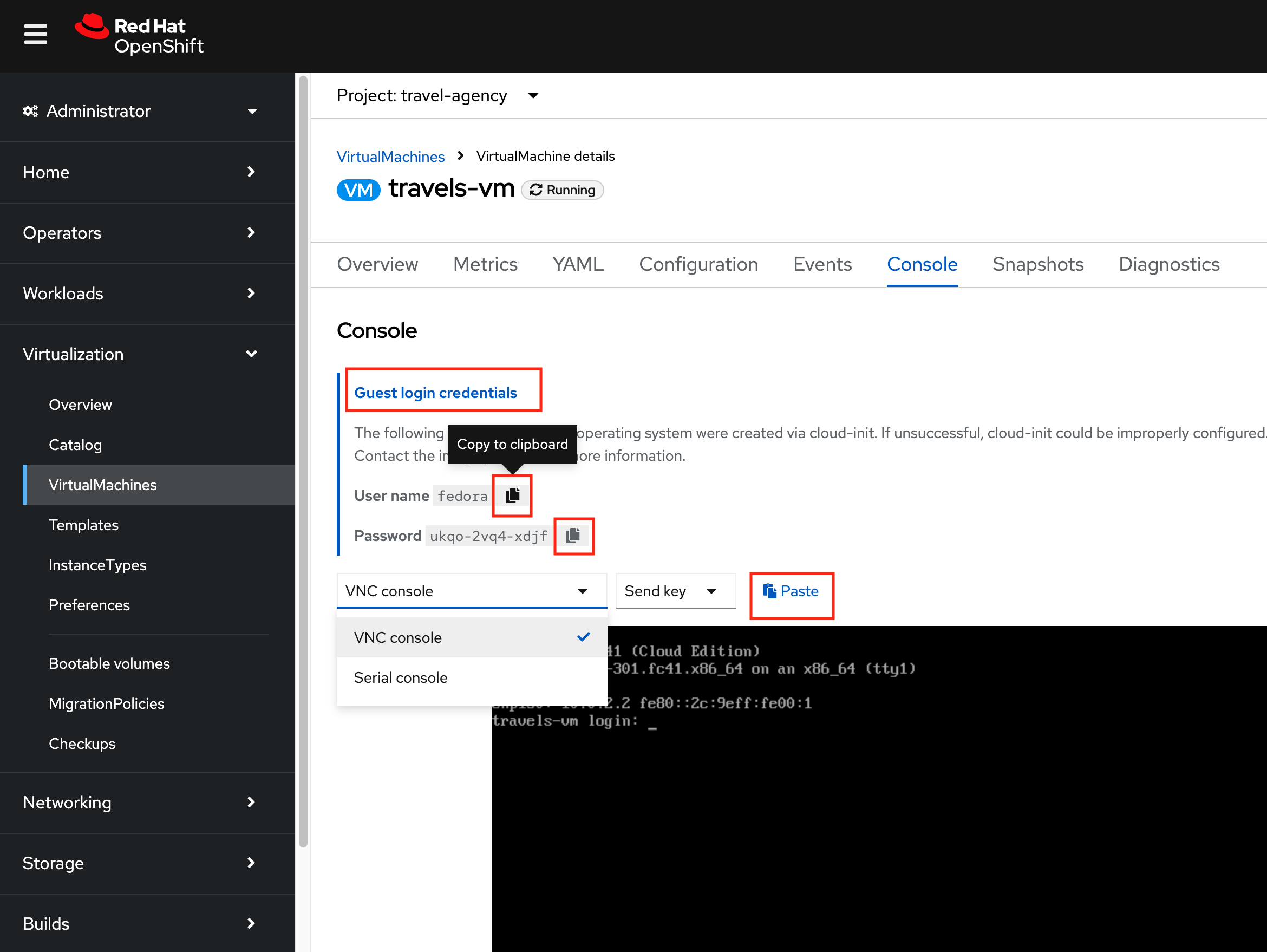Toggle the Guest login credentials section
The height and width of the screenshot is (952, 1267).
click(x=435, y=393)
